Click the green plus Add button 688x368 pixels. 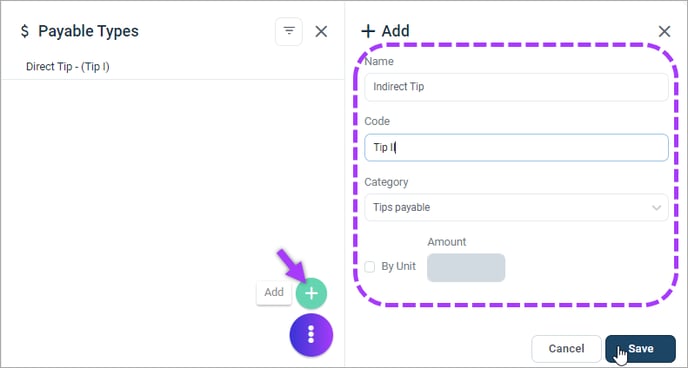[311, 293]
